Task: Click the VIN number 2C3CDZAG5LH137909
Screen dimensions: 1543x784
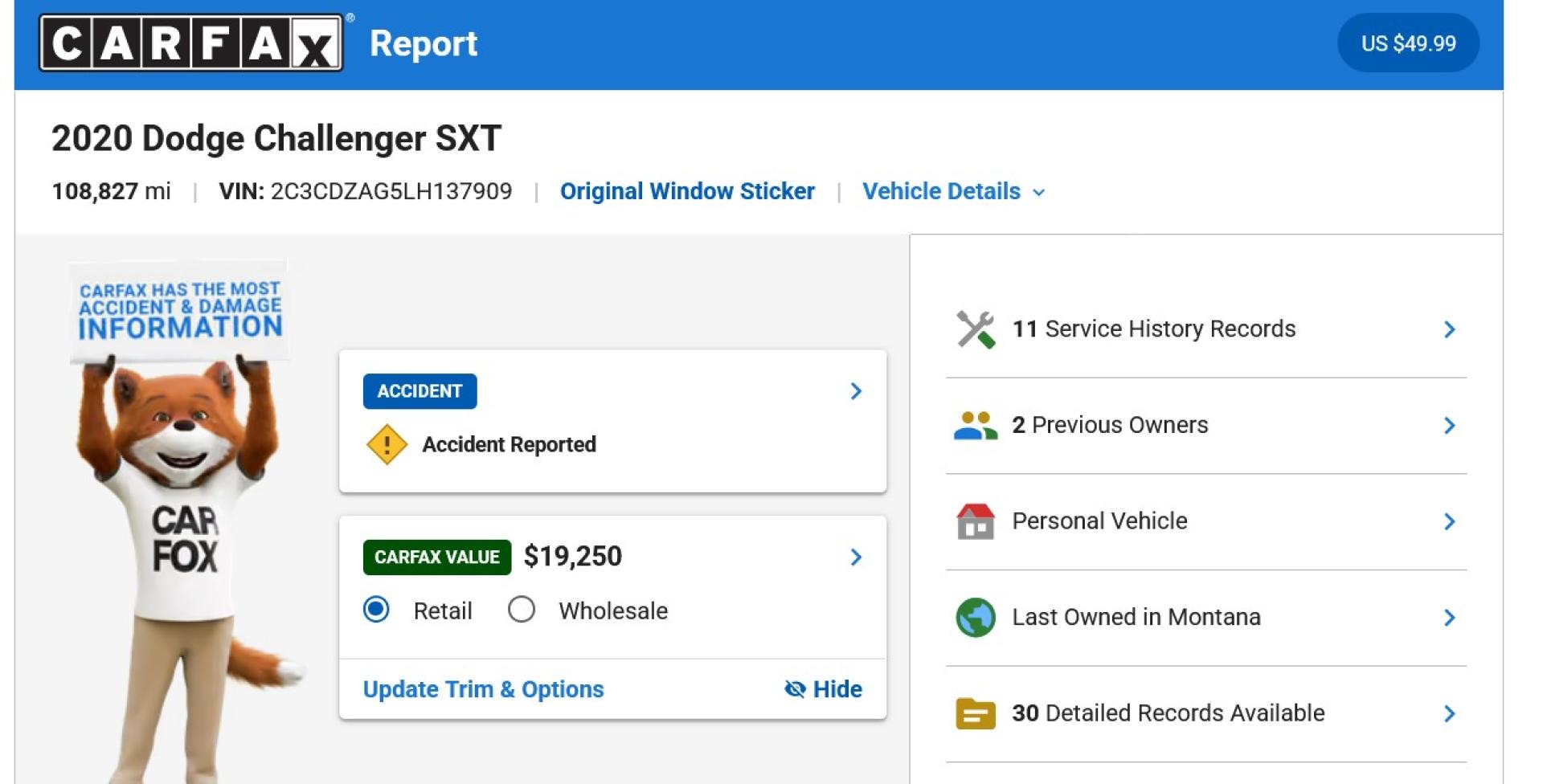Action: pyautogui.click(x=391, y=191)
